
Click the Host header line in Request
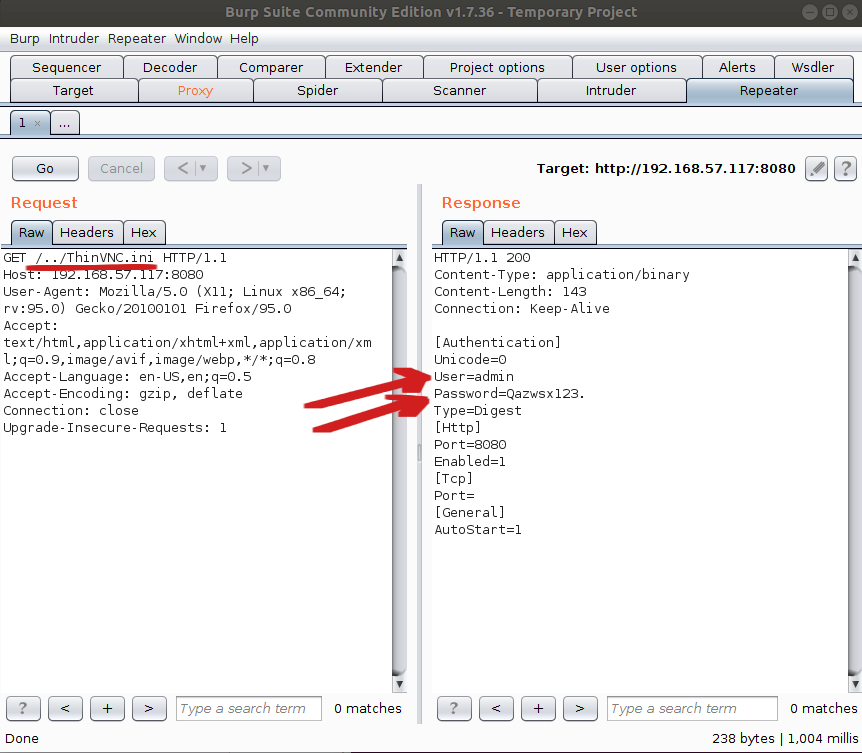[x=103, y=275]
